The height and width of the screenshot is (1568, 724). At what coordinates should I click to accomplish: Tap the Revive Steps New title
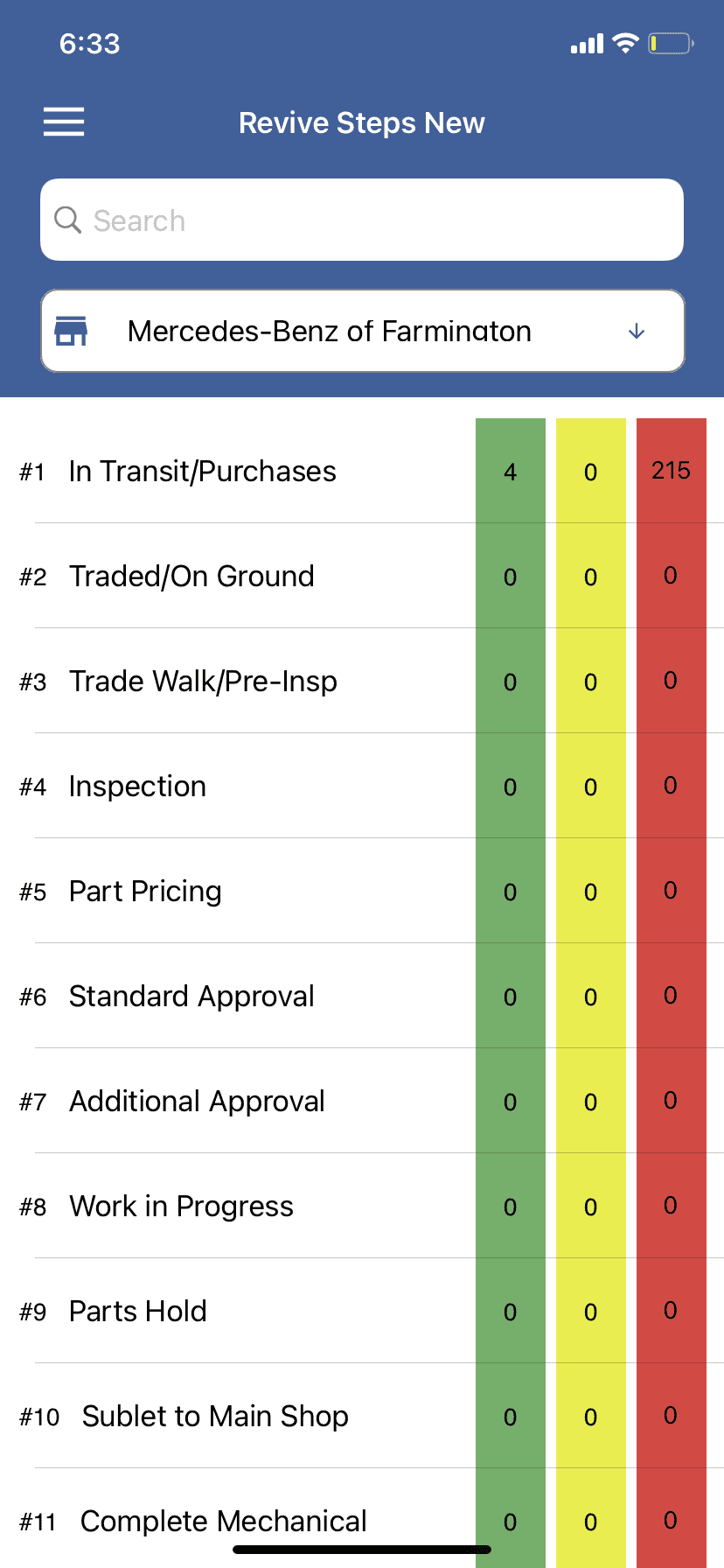click(361, 123)
